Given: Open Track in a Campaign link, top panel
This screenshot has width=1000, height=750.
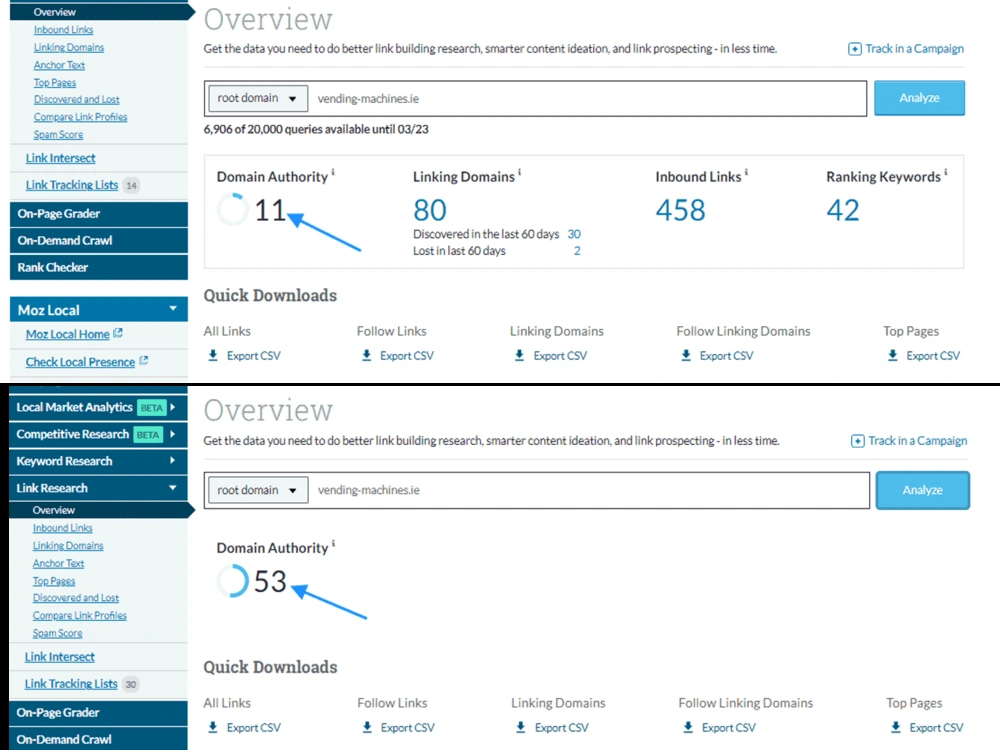Looking at the screenshot, I should tap(914, 48).
